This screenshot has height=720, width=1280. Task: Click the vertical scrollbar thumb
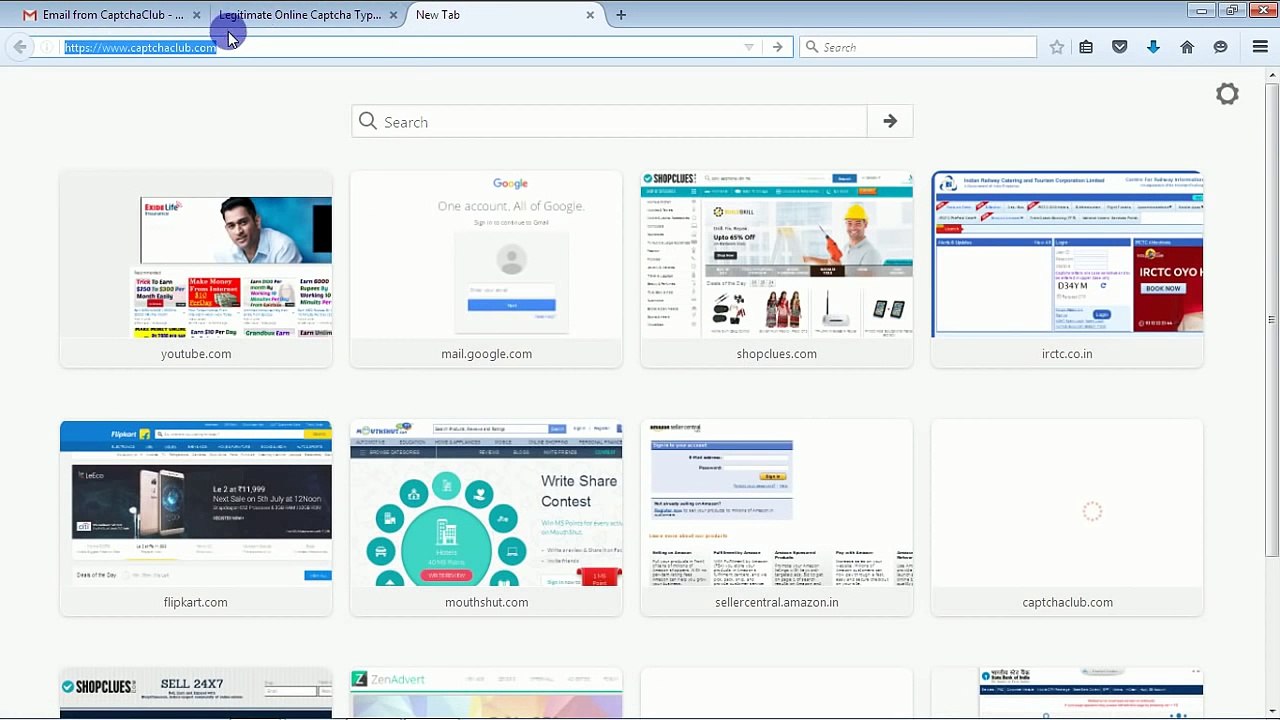(x=1272, y=320)
